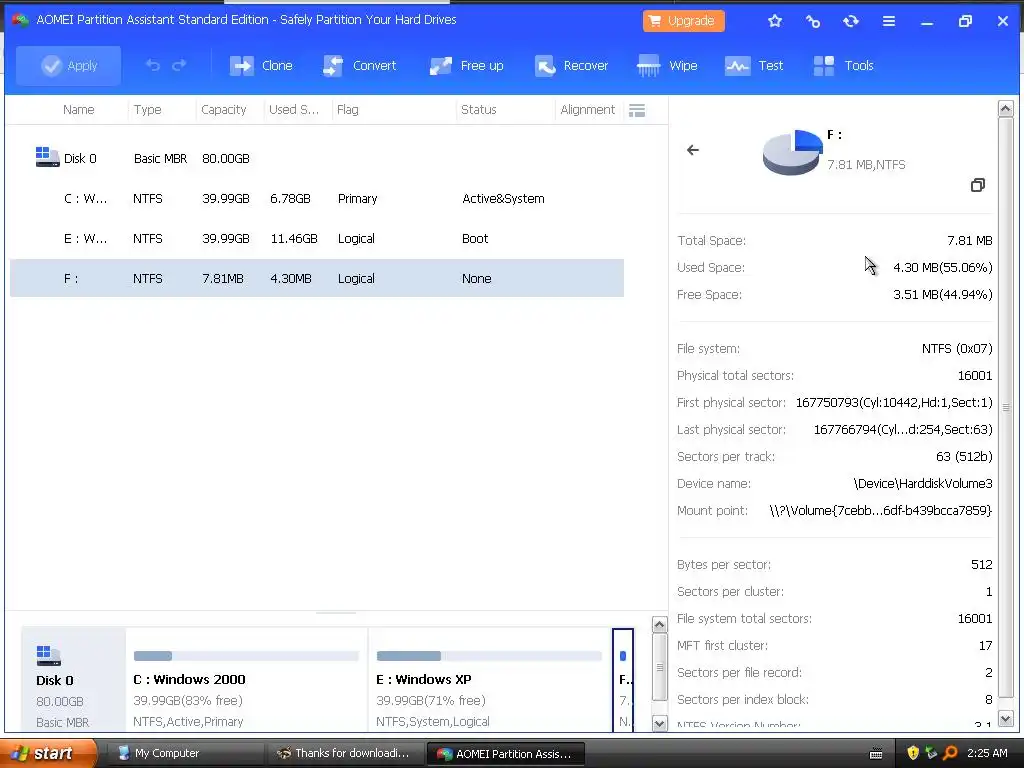Click the orange Upgrade button
1024x768 pixels.
pyautogui.click(x=684, y=21)
